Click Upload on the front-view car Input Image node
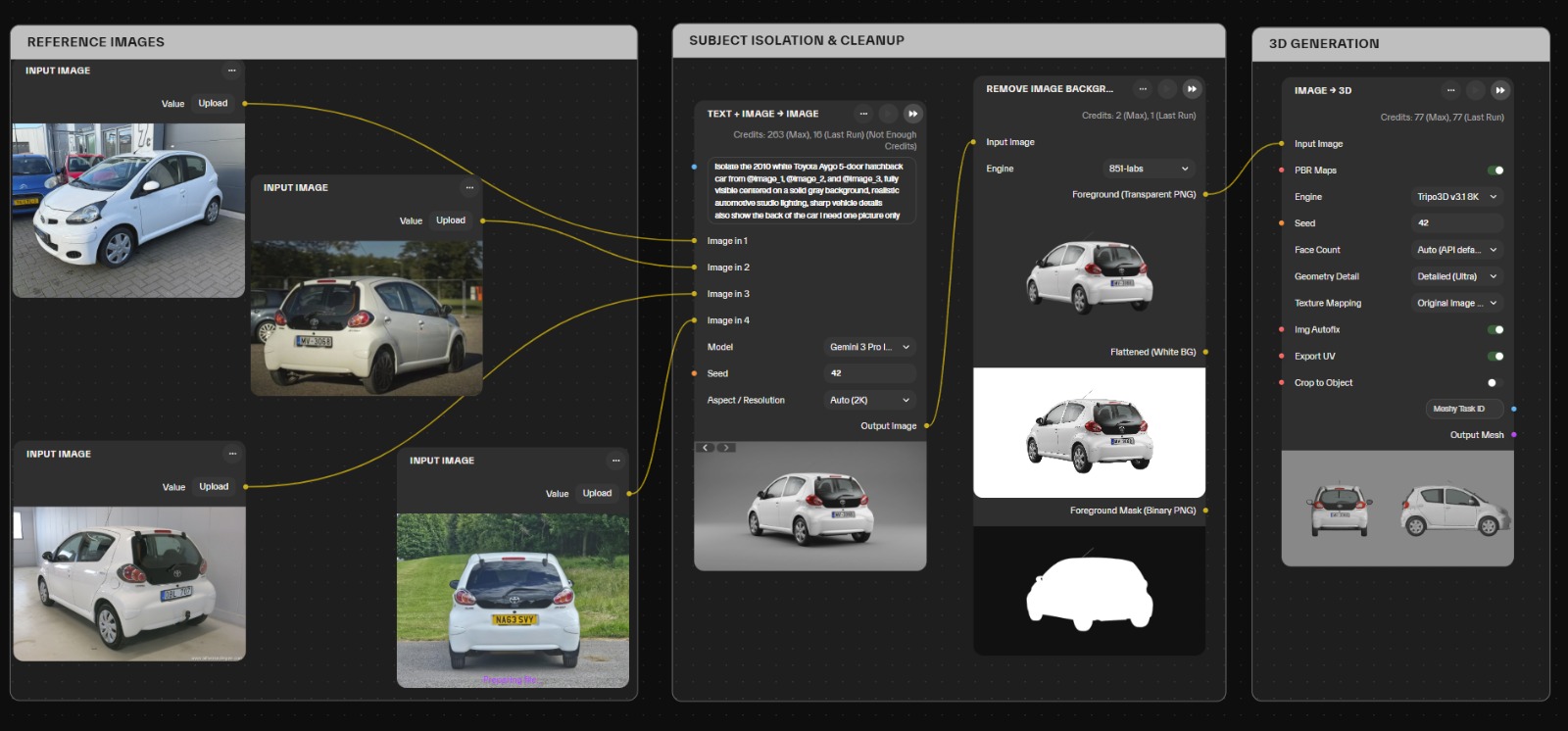Viewport: 1568px width, 731px height. coord(213,103)
